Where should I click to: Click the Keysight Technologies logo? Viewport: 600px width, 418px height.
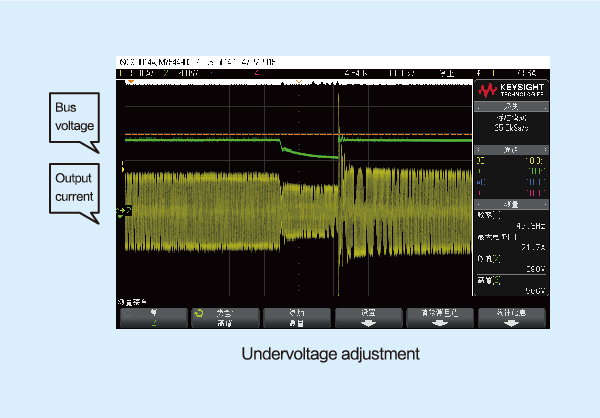tap(511, 90)
